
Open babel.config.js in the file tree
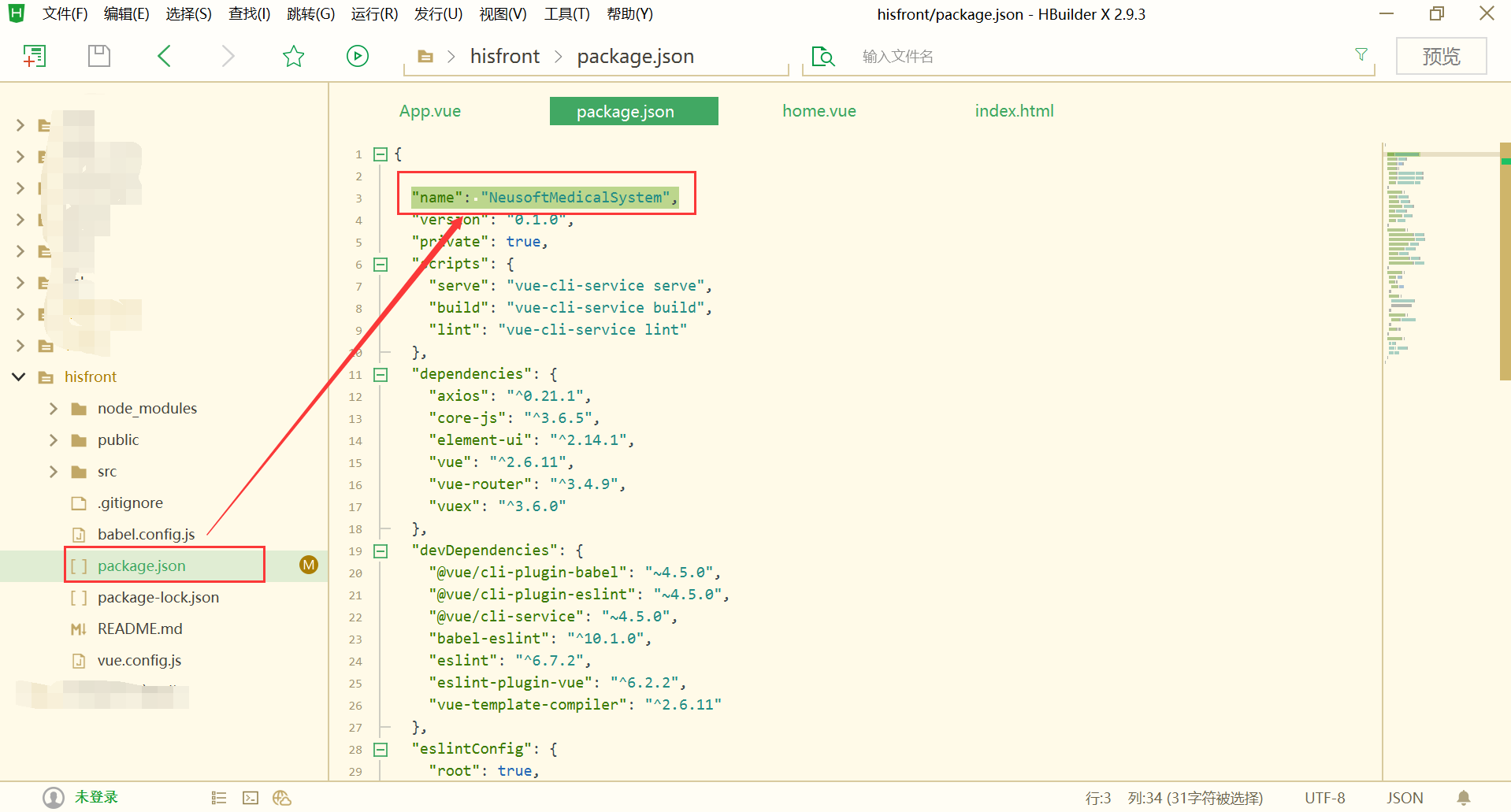[x=147, y=534]
